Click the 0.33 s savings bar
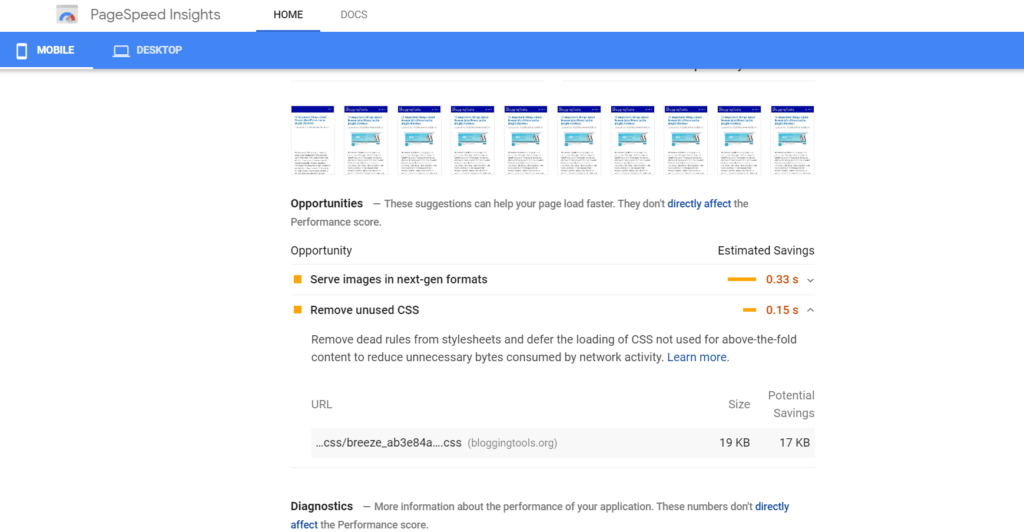Viewport: 1024px width, 532px height. [741, 280]
